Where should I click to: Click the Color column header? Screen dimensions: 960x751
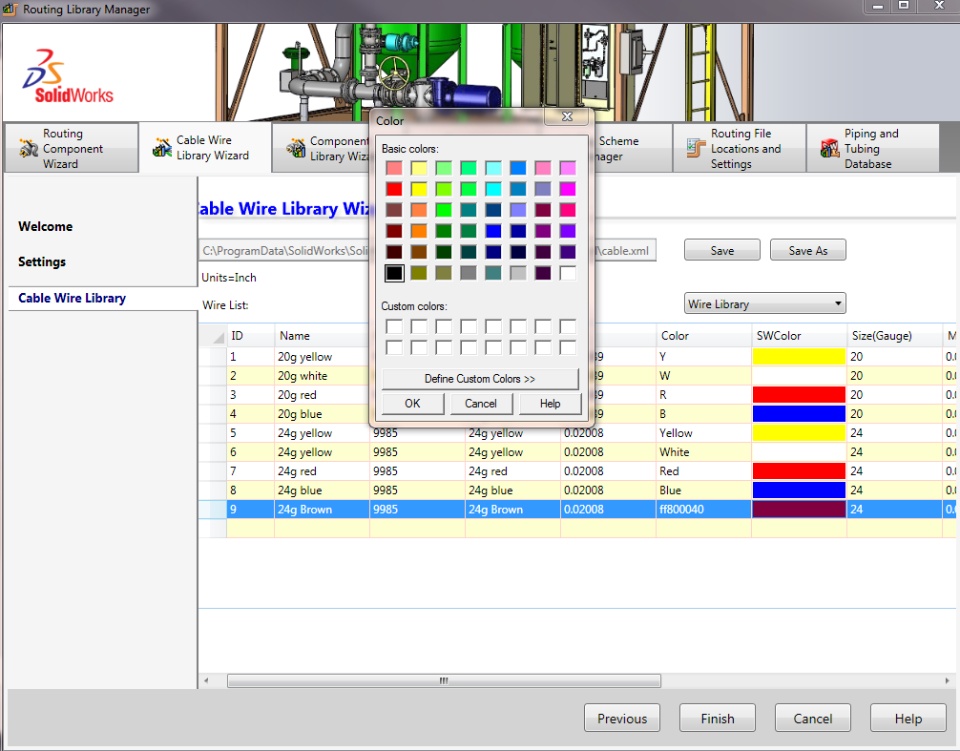pyautogui.click(x=703, y=335)
